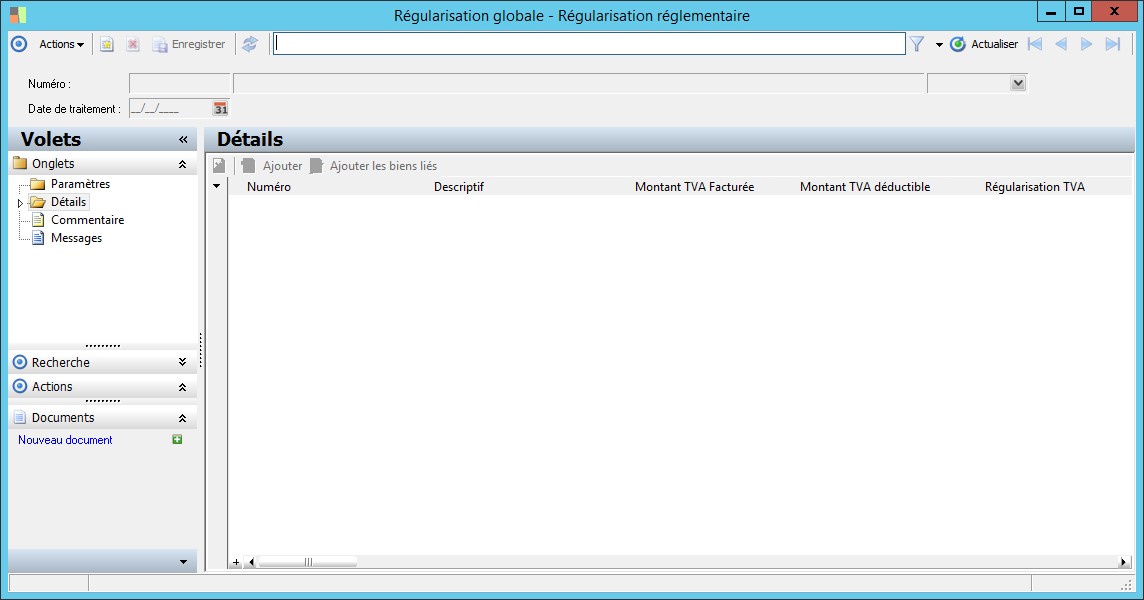Click the application icon in title bar
The image size is (1144, 600).
(18, 15)
